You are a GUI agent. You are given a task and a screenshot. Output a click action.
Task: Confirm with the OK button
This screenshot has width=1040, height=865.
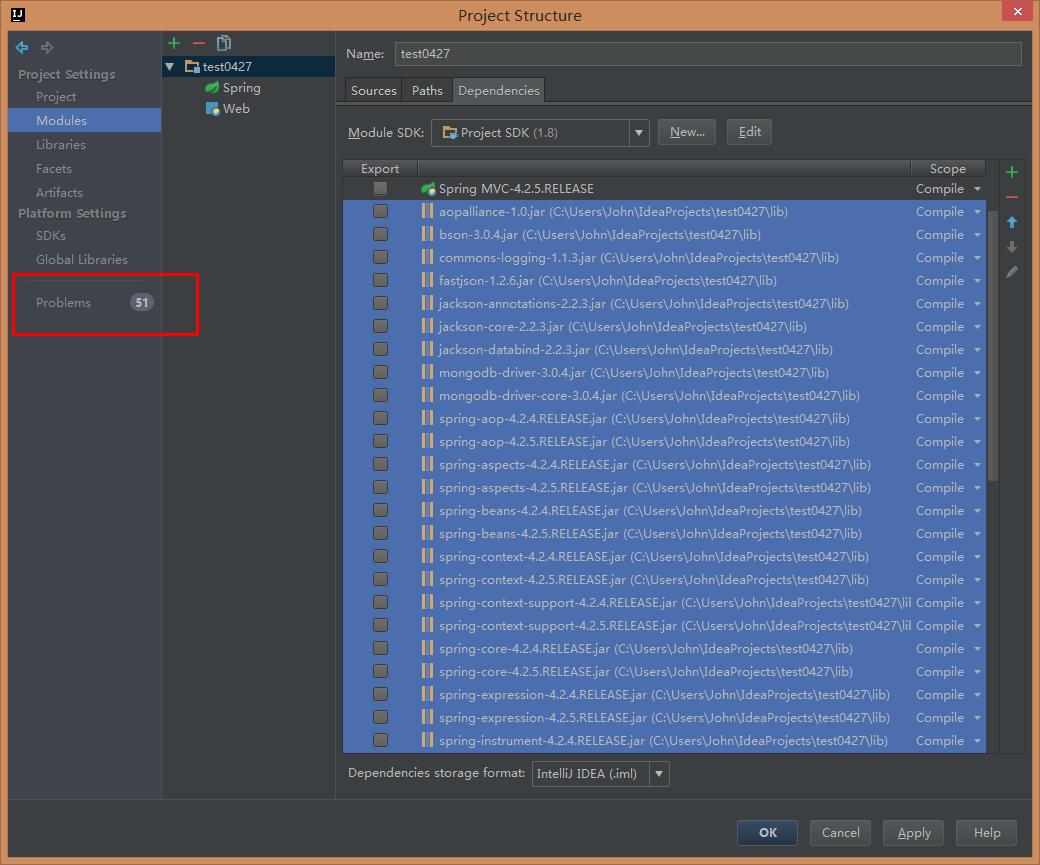click(767, 832)
